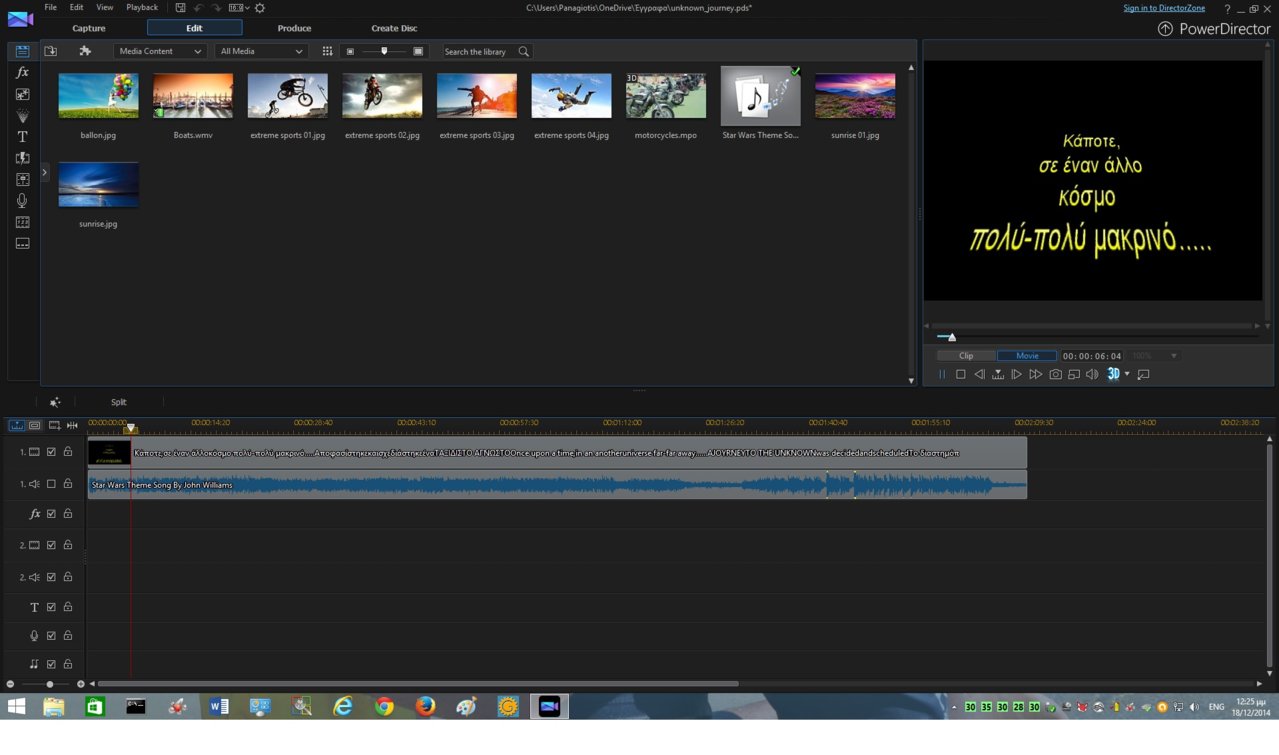1279x755 pixels.
Task: Click the Stop button in preview controls
Action: pyautogui.click(x=960, y=374)
